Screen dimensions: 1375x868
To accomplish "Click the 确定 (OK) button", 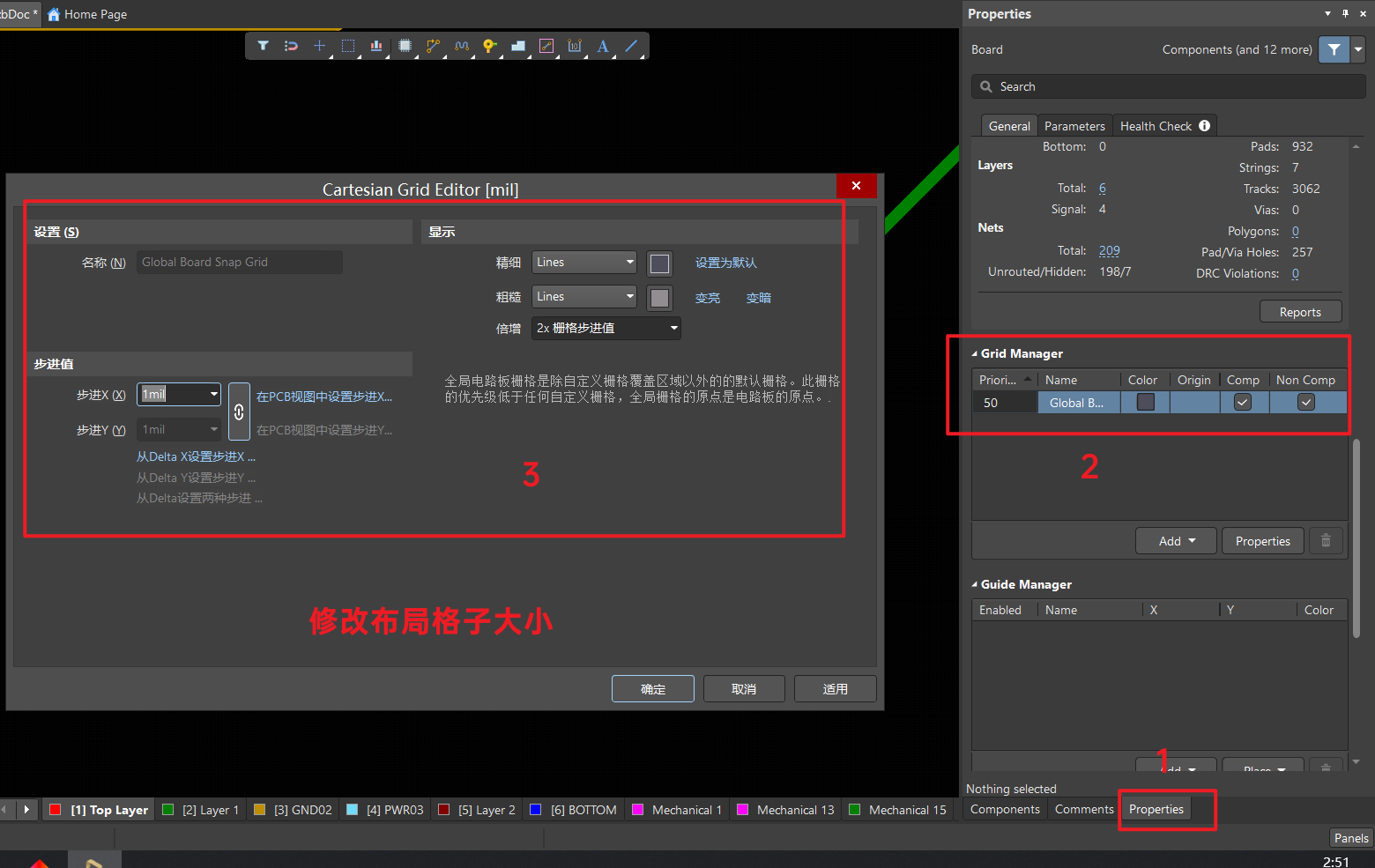I will pyautogui.click(x=653, y=689).
